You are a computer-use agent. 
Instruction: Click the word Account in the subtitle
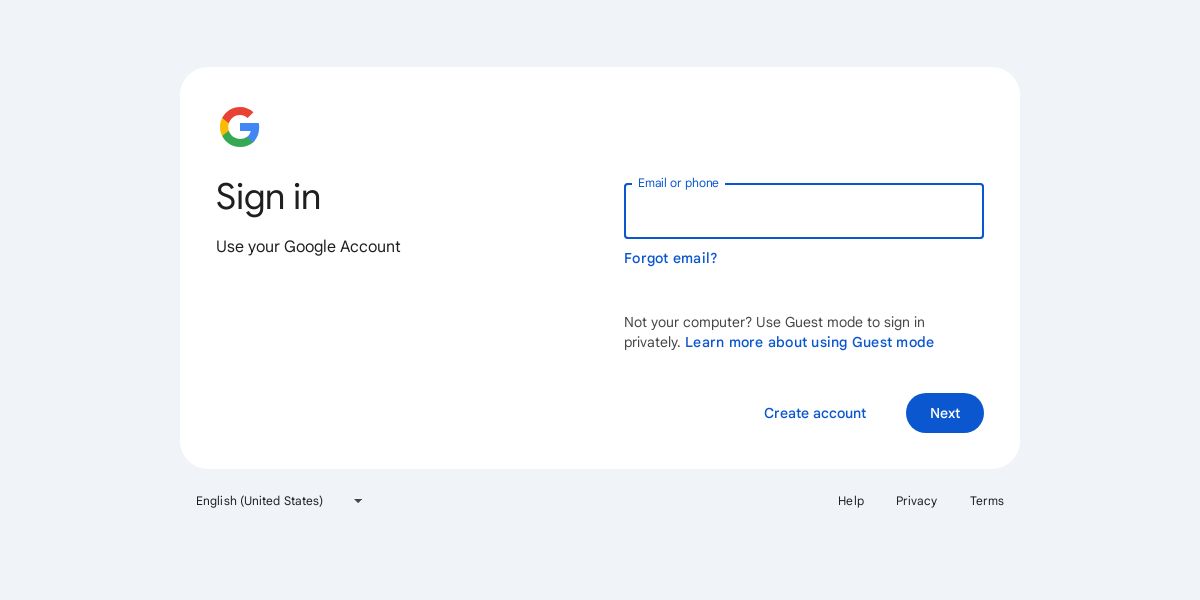(x=370, y=247)
